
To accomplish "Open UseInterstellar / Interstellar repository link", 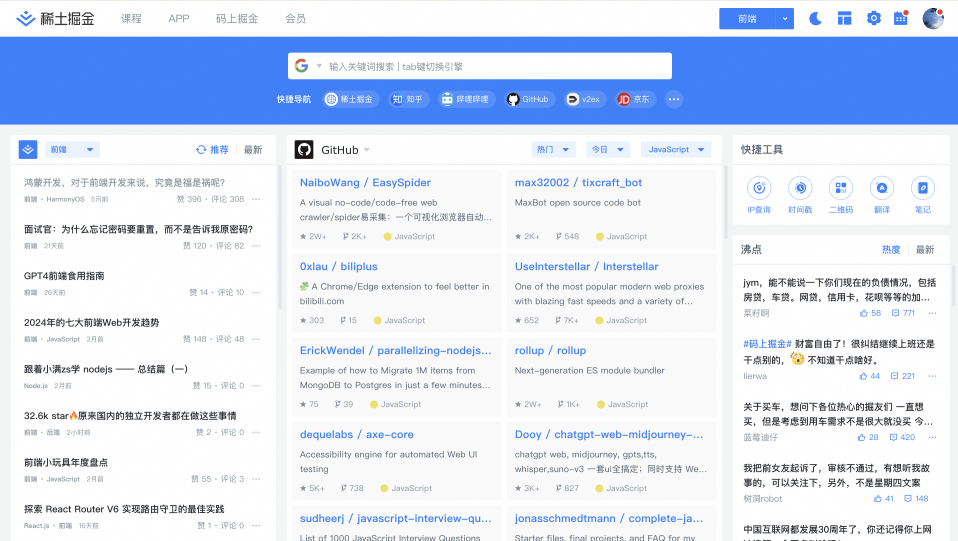I will coord(587,267).
